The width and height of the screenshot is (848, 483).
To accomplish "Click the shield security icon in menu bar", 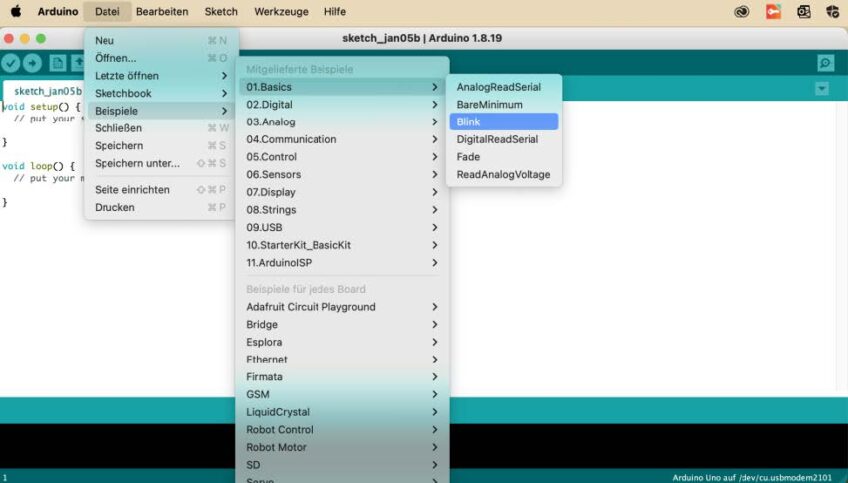I will 833,12.
